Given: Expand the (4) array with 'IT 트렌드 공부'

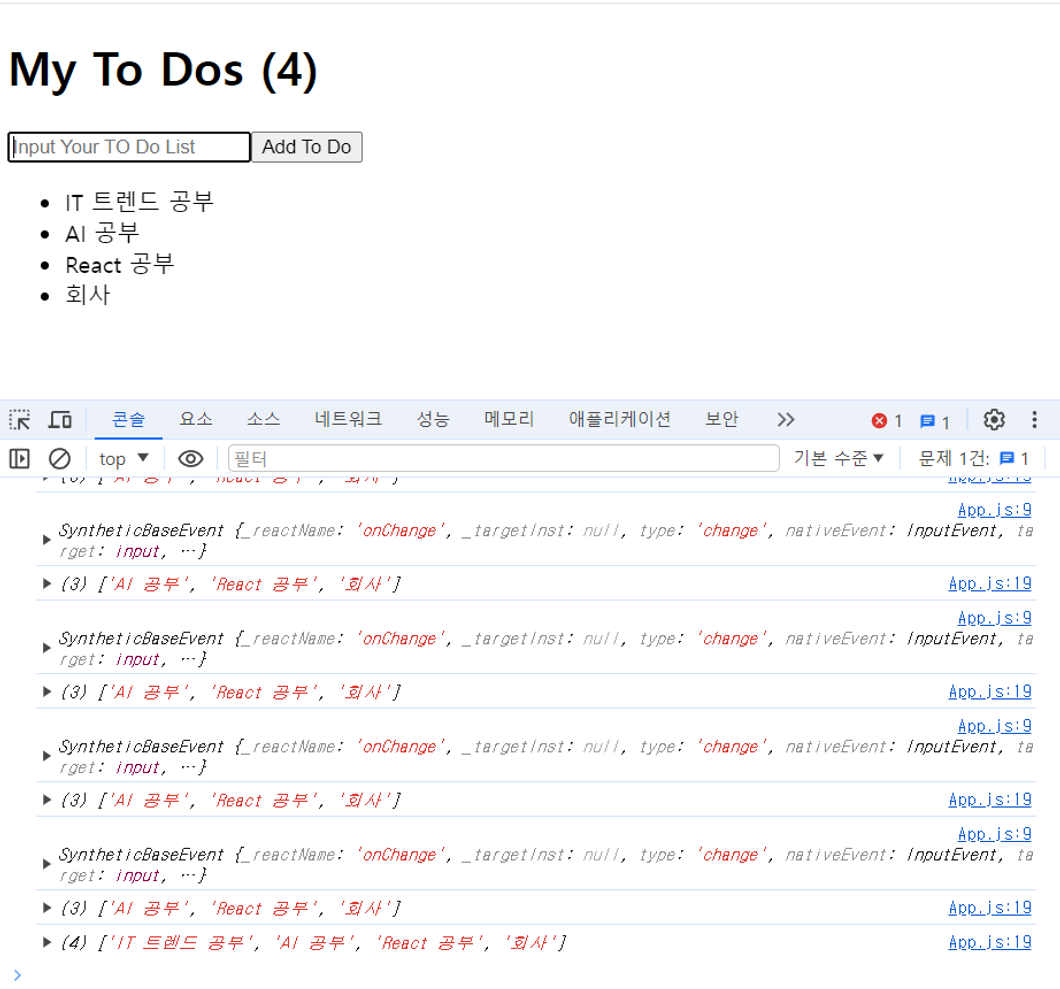Looking at the screenshot, I should [x=46, y=942].
